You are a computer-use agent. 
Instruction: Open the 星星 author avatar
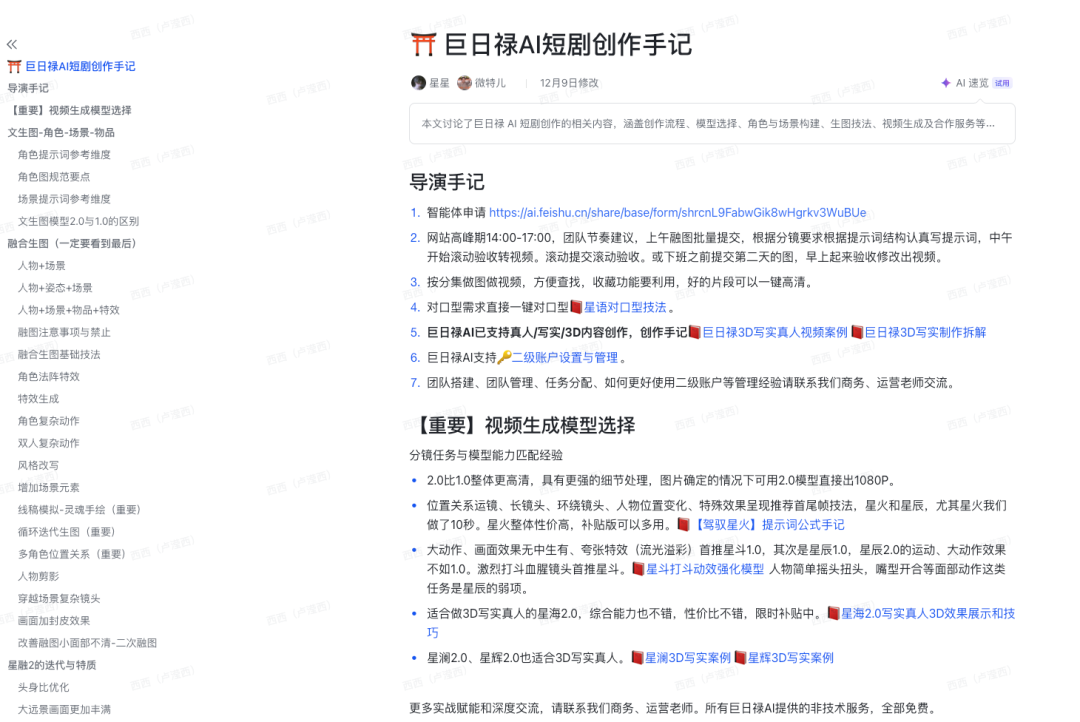[x=418, y=83]
